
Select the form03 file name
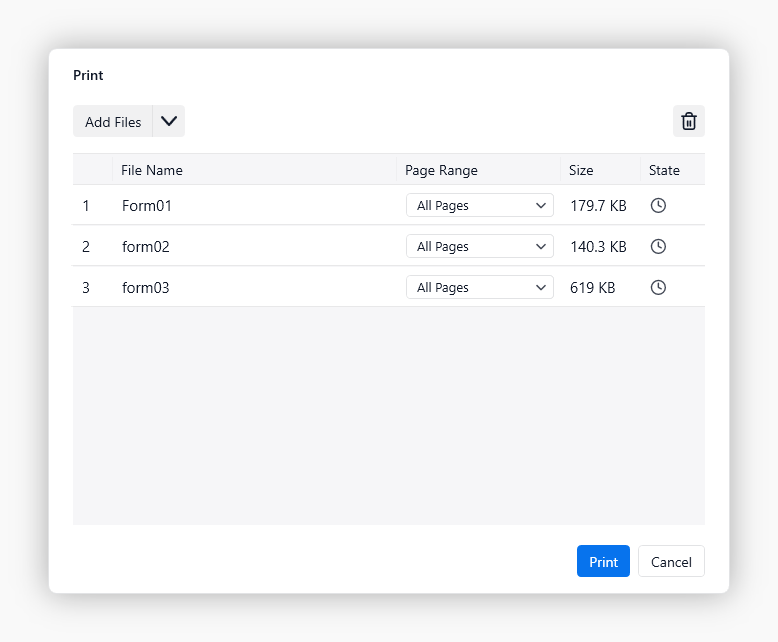(146, 287)
